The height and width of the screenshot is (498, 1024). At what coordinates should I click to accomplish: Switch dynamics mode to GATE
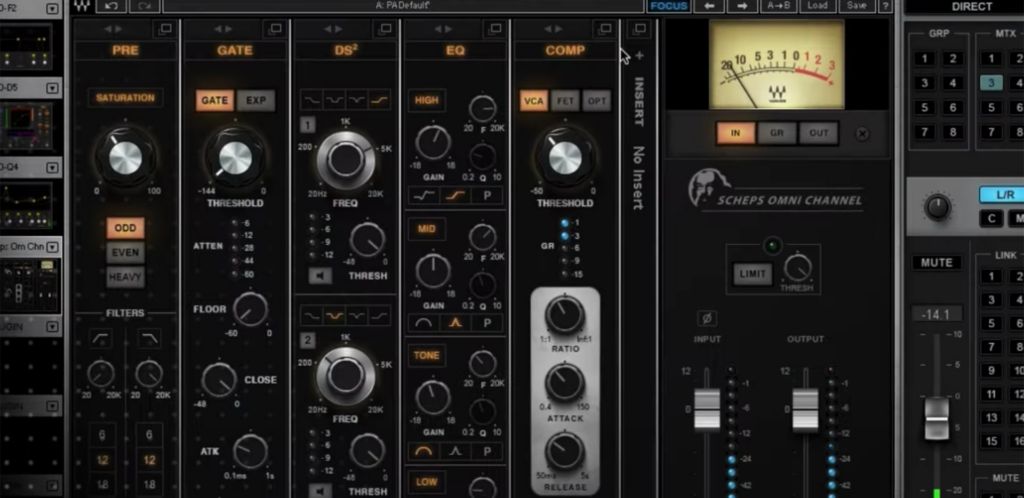[x=215, y=101]
